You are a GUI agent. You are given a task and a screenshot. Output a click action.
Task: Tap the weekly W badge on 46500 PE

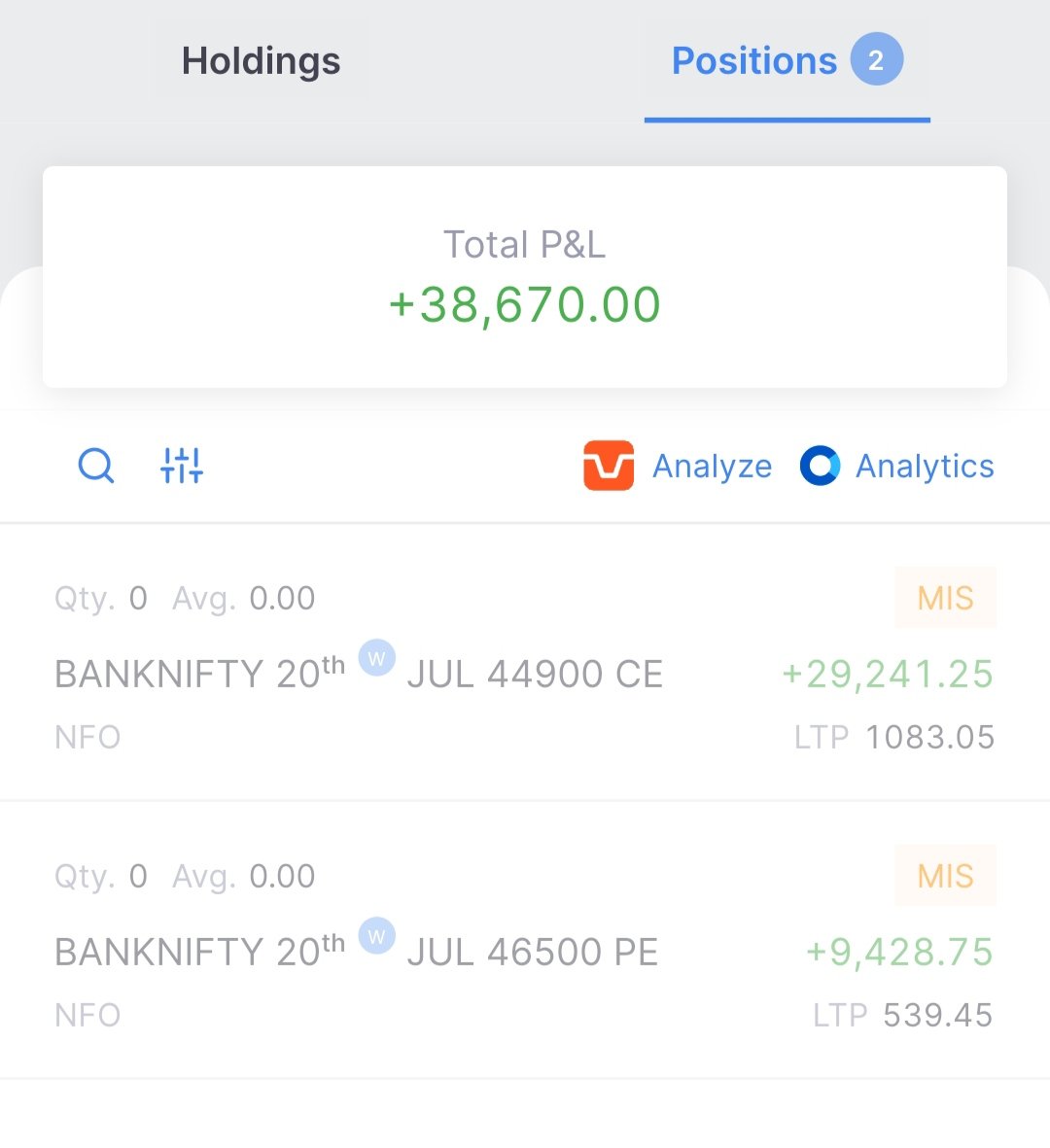377,936
